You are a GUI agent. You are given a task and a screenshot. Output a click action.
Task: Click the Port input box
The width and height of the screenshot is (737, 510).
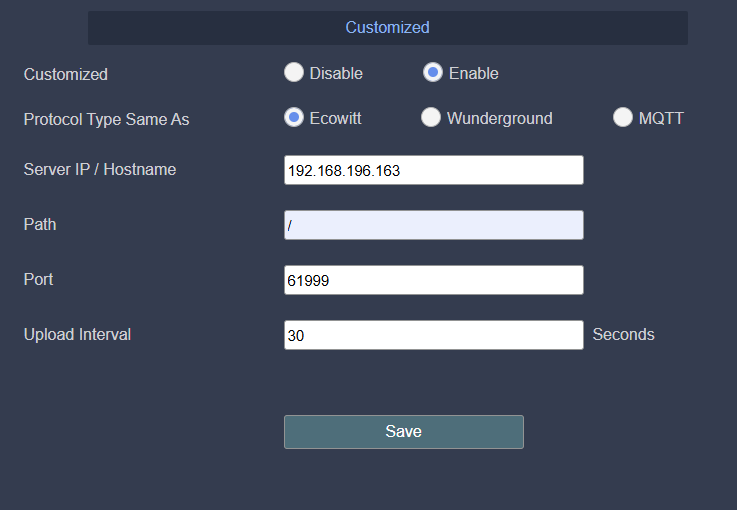(x=433, y=280)
